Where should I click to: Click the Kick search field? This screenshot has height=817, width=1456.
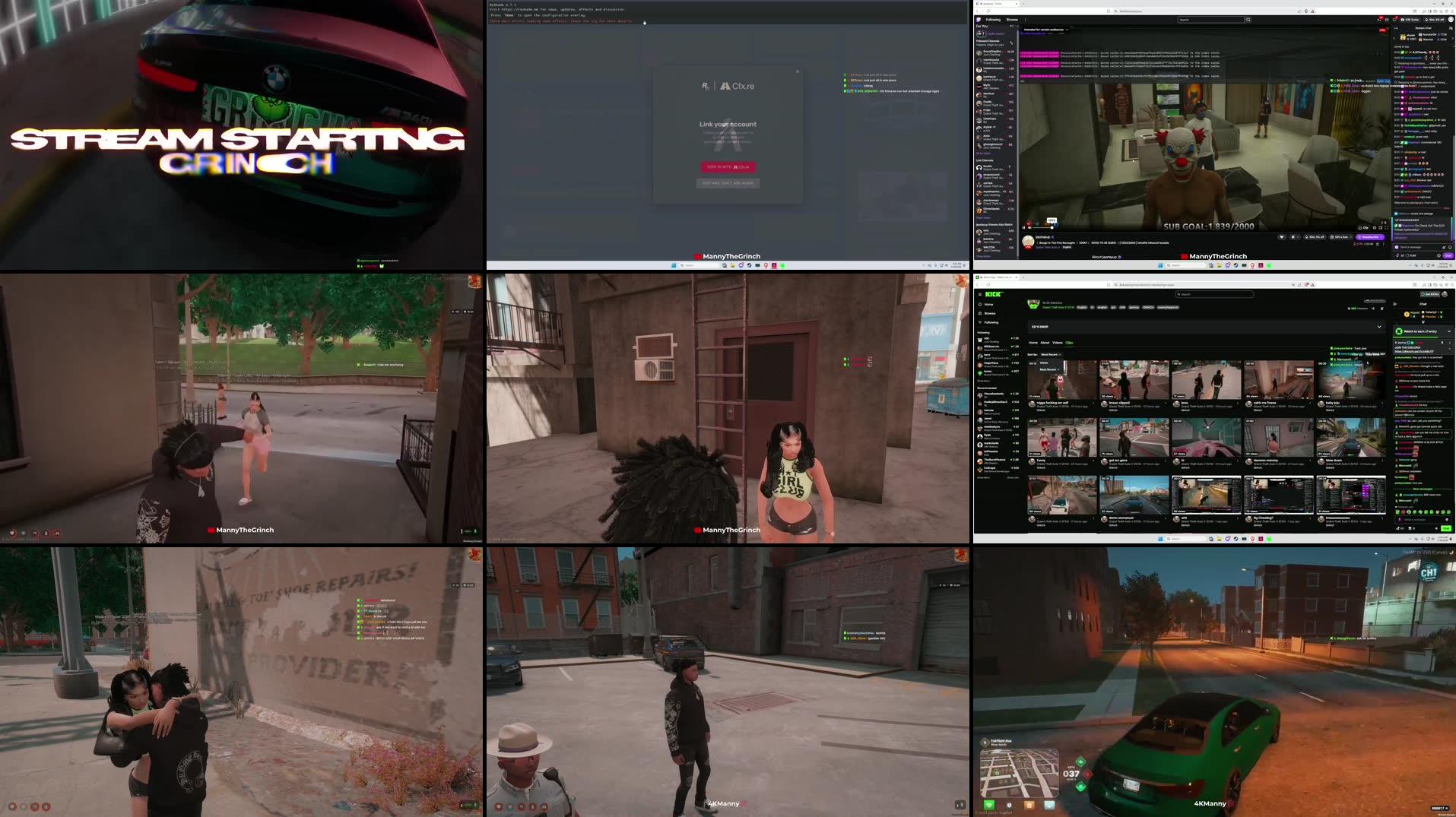pyautogui.click(x=1214, y=294)
